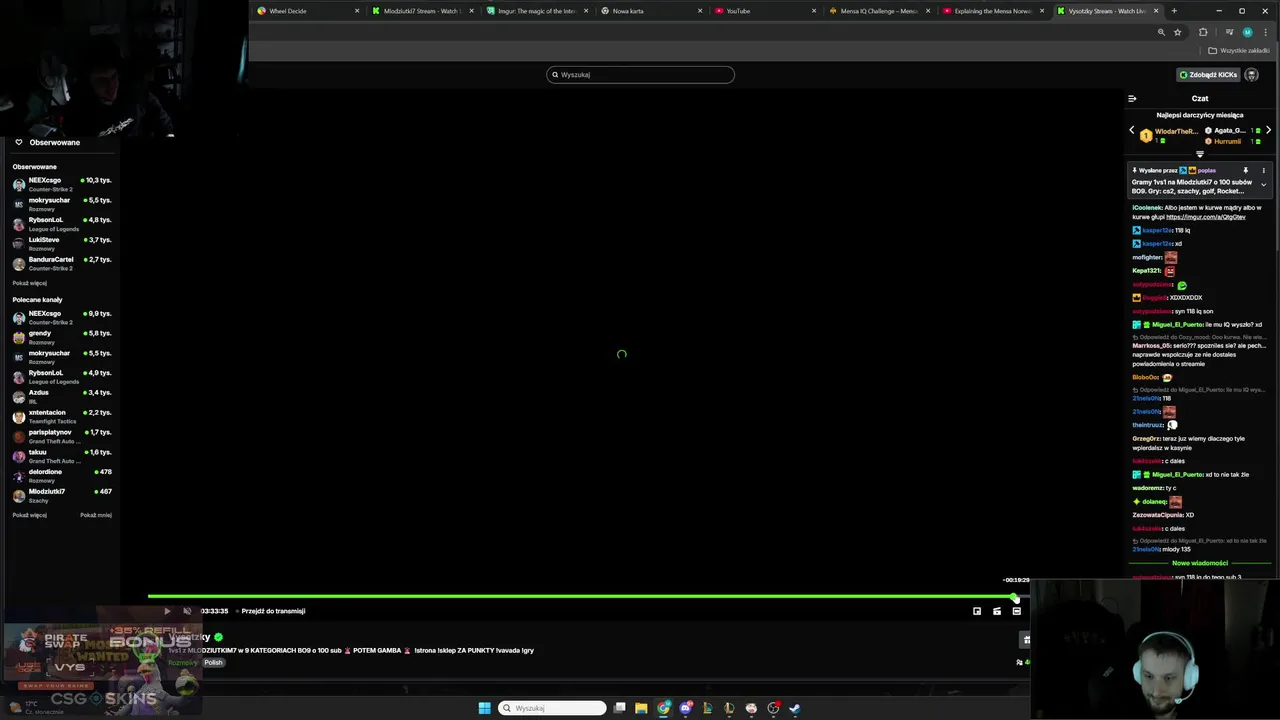Image resolution: width=1280 pixels, height=720 pixels.
Task: Open Wszystkie zakładki bookmarks folder
Action: (x=1239, y=51)
